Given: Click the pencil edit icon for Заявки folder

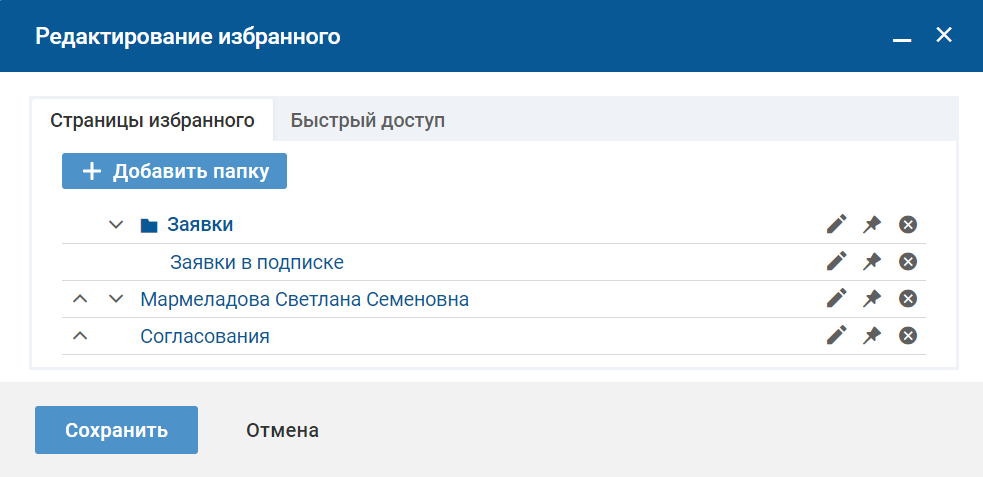Looking at the screenshot, I should (837, 225).
